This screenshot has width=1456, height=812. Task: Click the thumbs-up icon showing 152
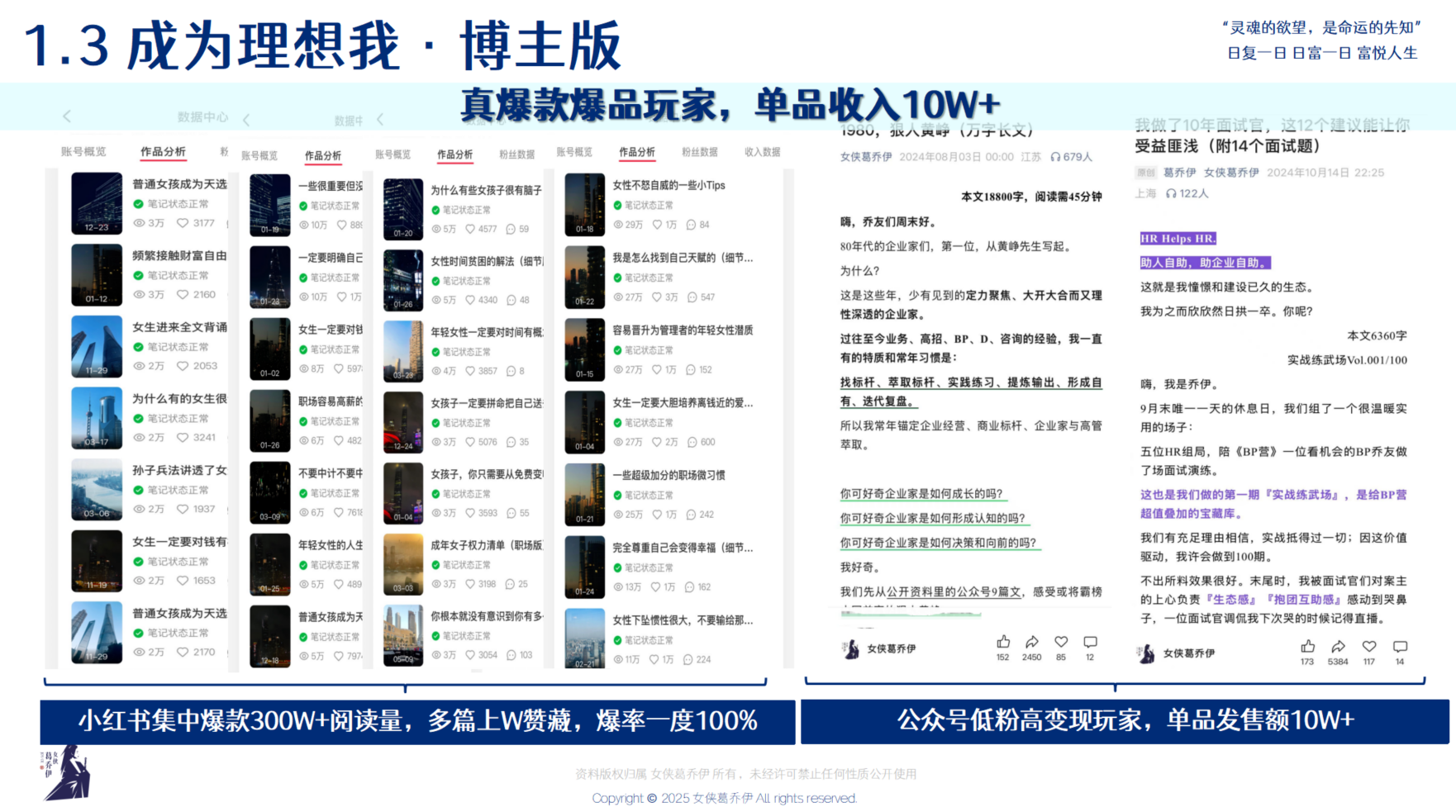[x=1002, y=642]
